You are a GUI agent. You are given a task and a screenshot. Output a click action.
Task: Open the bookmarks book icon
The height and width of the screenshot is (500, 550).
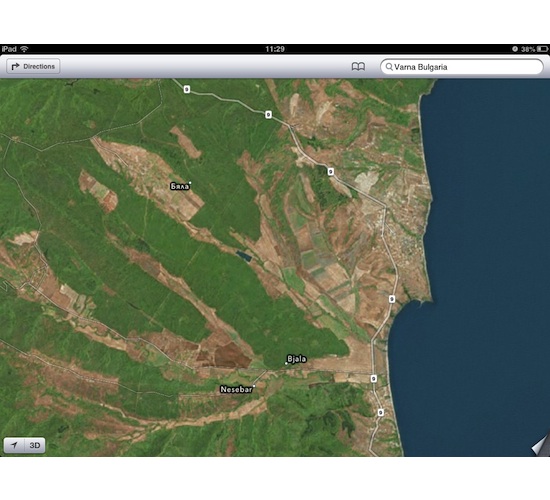pyautogui.click(x=358, y=66)
